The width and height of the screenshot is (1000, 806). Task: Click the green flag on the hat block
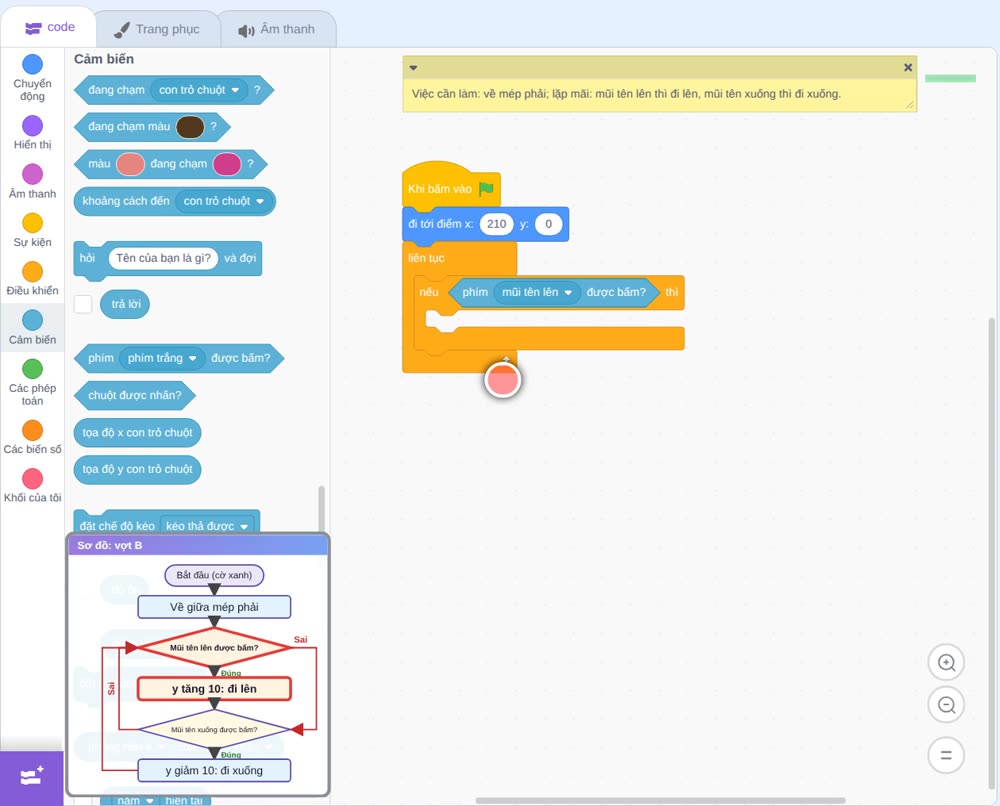coord(487,189)
